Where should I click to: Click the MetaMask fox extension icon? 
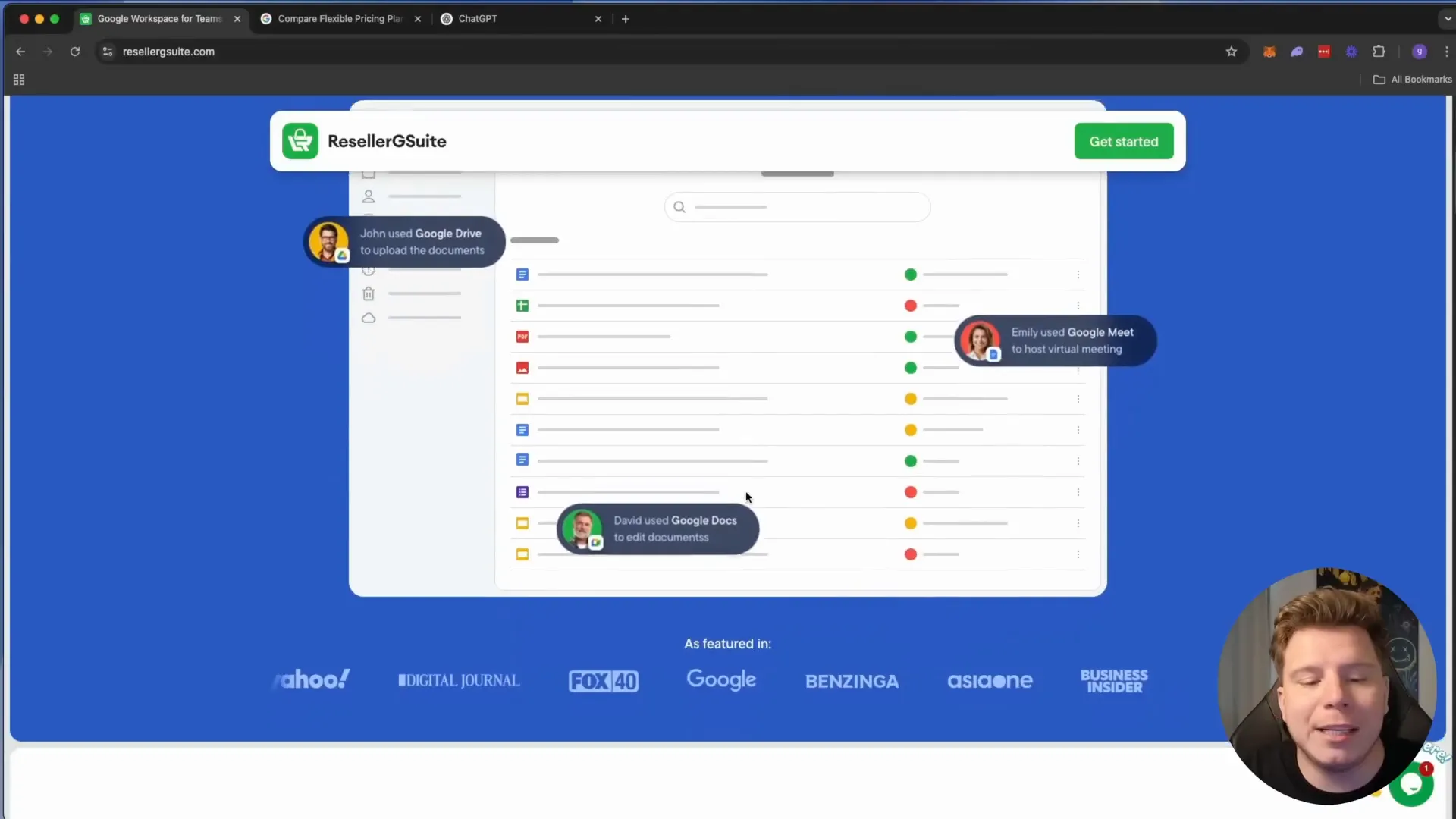1269,52
